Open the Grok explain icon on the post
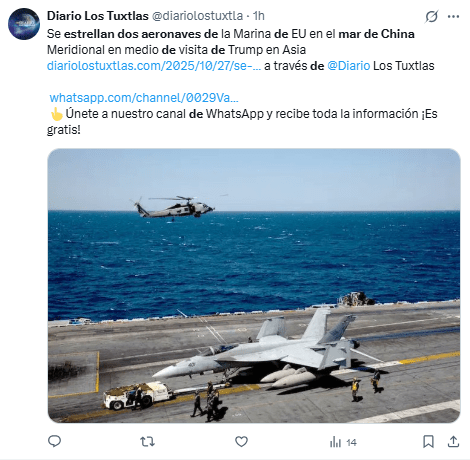Screen dimensions: 470x460 [431, 16]
